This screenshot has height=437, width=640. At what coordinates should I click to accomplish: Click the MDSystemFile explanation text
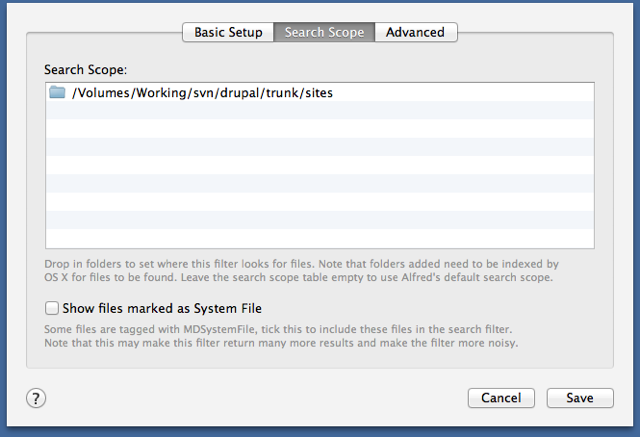[278, 329]
